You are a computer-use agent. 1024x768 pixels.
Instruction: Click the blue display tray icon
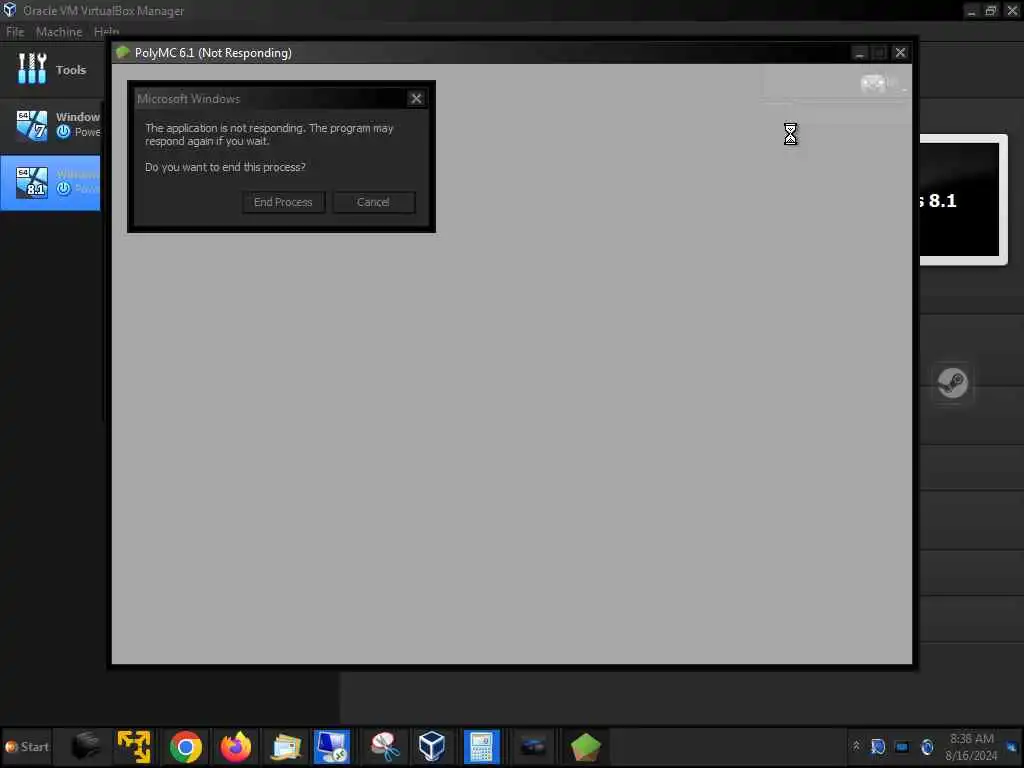[902, 746]
